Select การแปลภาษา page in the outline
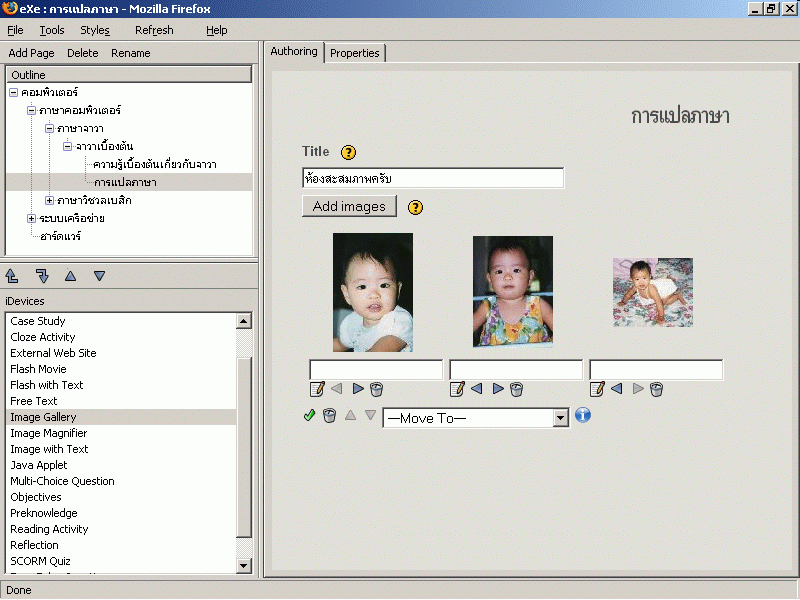The width and height of the screenshot is (800, 600). pyautogui.click(x=126, y=182)
